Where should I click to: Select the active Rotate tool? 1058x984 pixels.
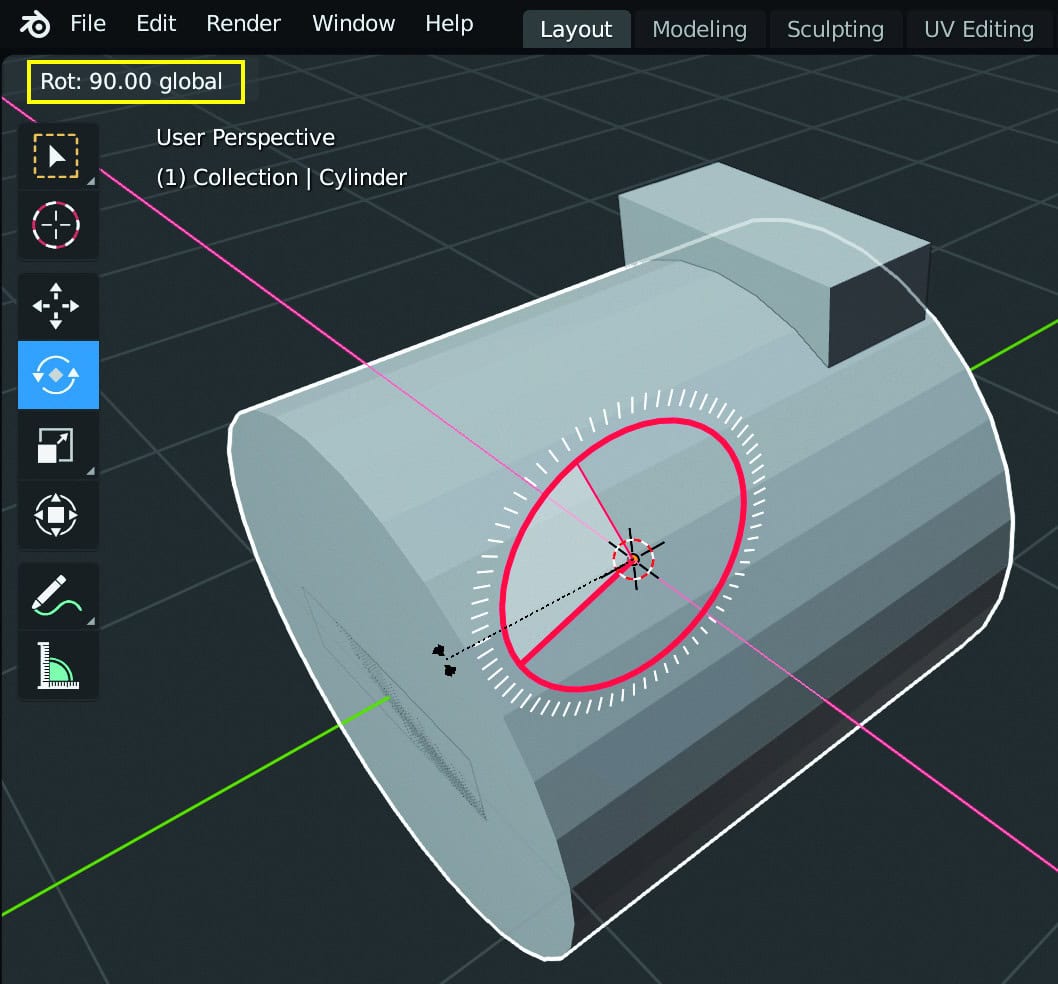[57, 375]
